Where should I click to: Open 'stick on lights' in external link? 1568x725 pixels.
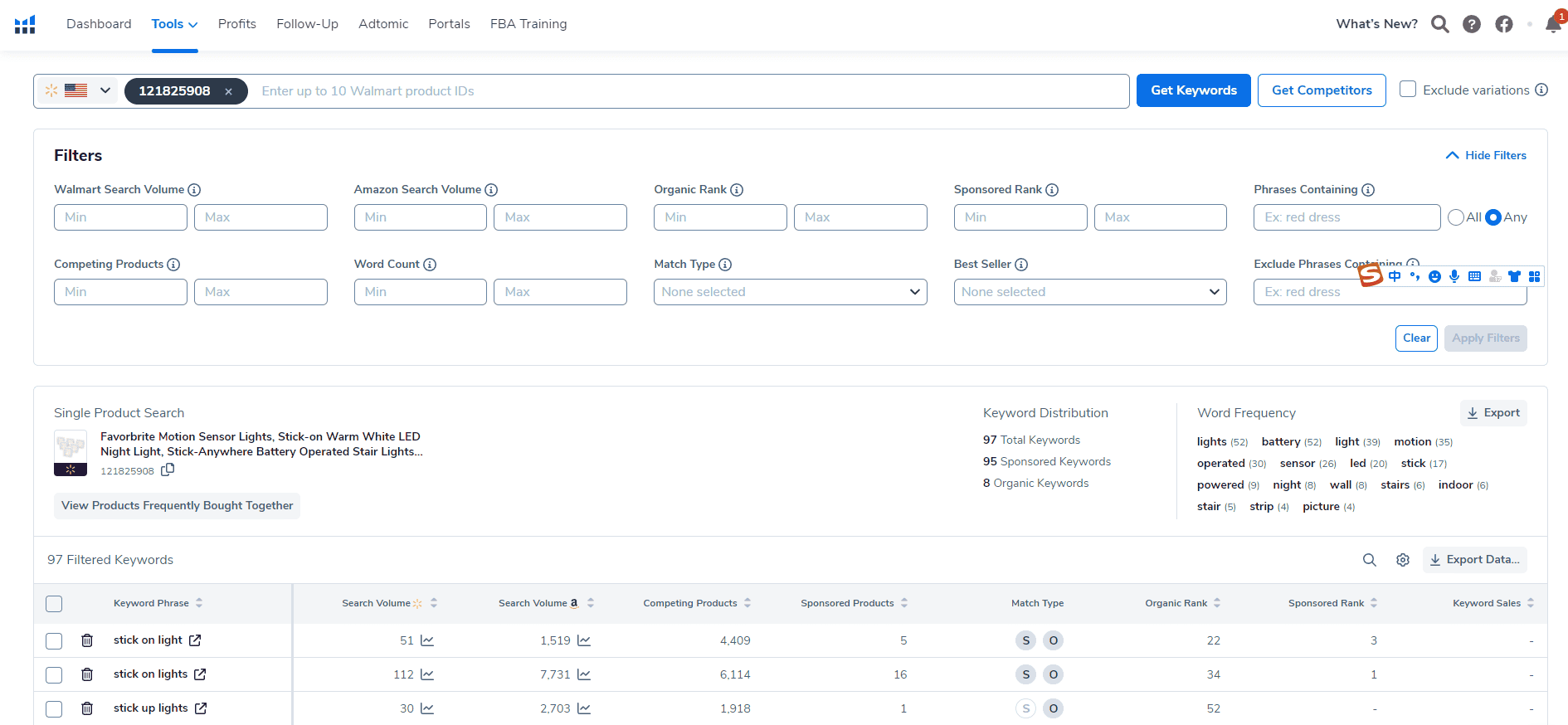click(x=200, y=674)
